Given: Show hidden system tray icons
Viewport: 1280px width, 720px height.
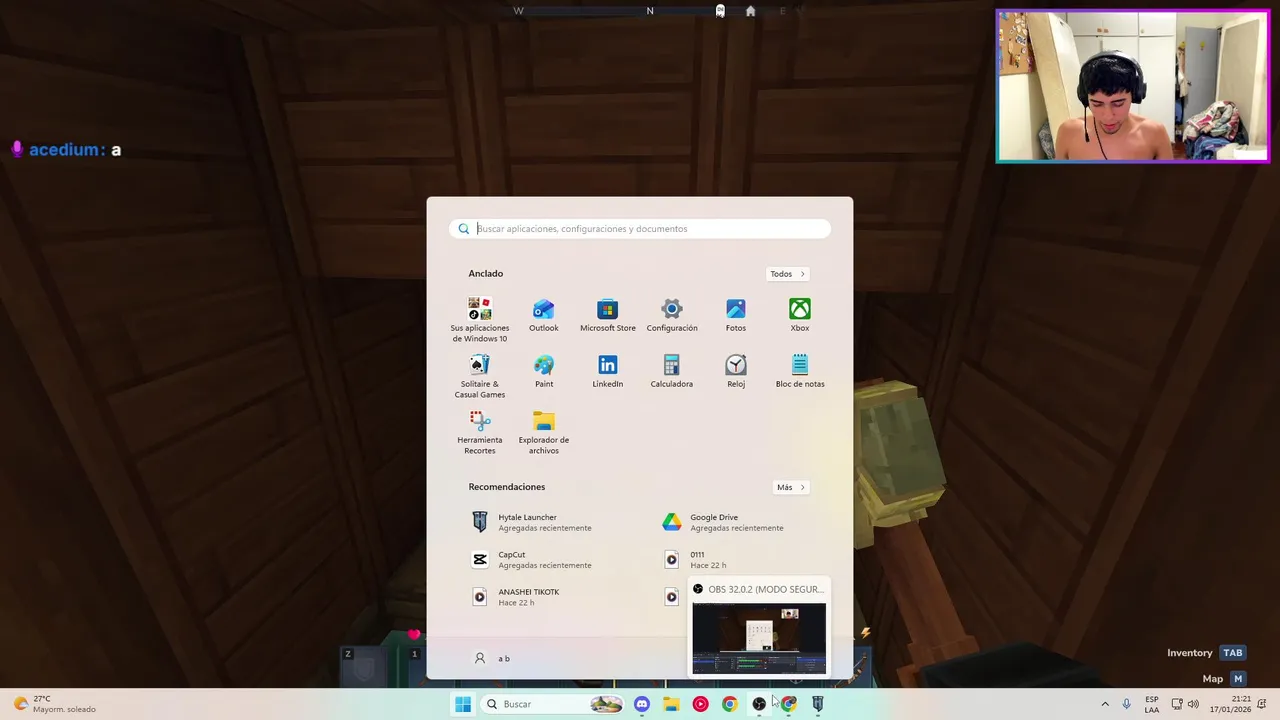Looking at the screenshot, I should tap(1105, 704).
